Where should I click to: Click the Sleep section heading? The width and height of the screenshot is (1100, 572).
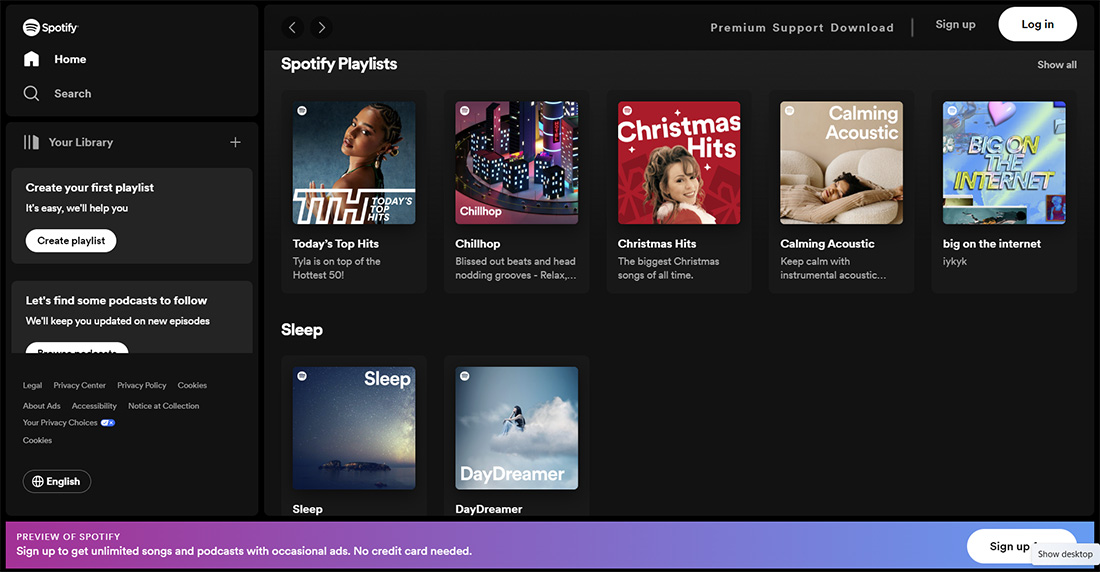[302, 330]
